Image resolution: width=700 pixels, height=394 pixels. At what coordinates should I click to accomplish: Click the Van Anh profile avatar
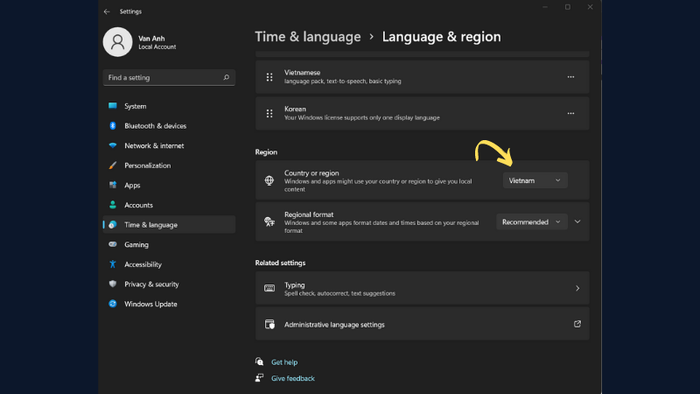click(x=117, y=42)
